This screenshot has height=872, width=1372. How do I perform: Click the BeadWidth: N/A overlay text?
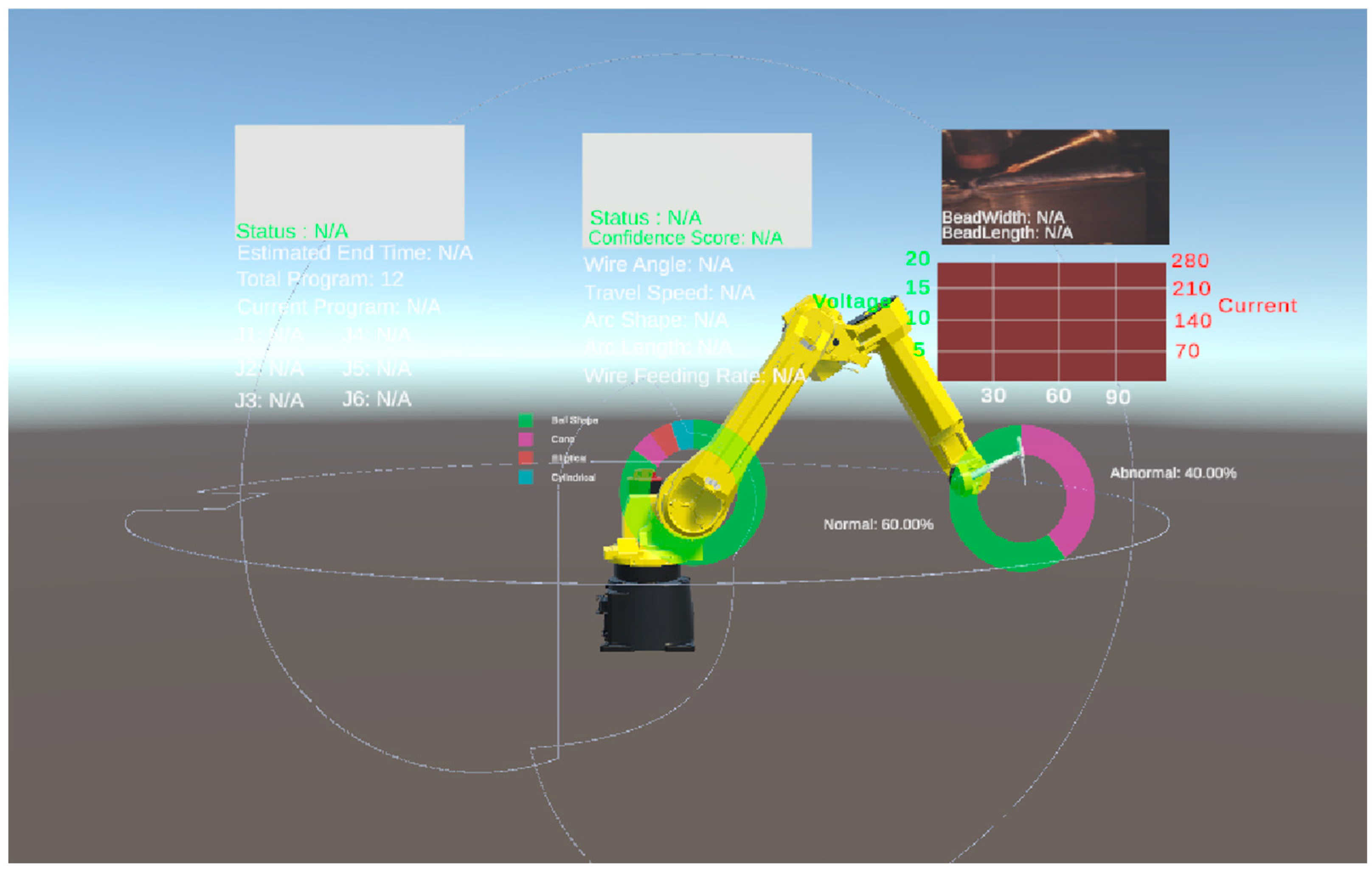(x=1003, y=217)
